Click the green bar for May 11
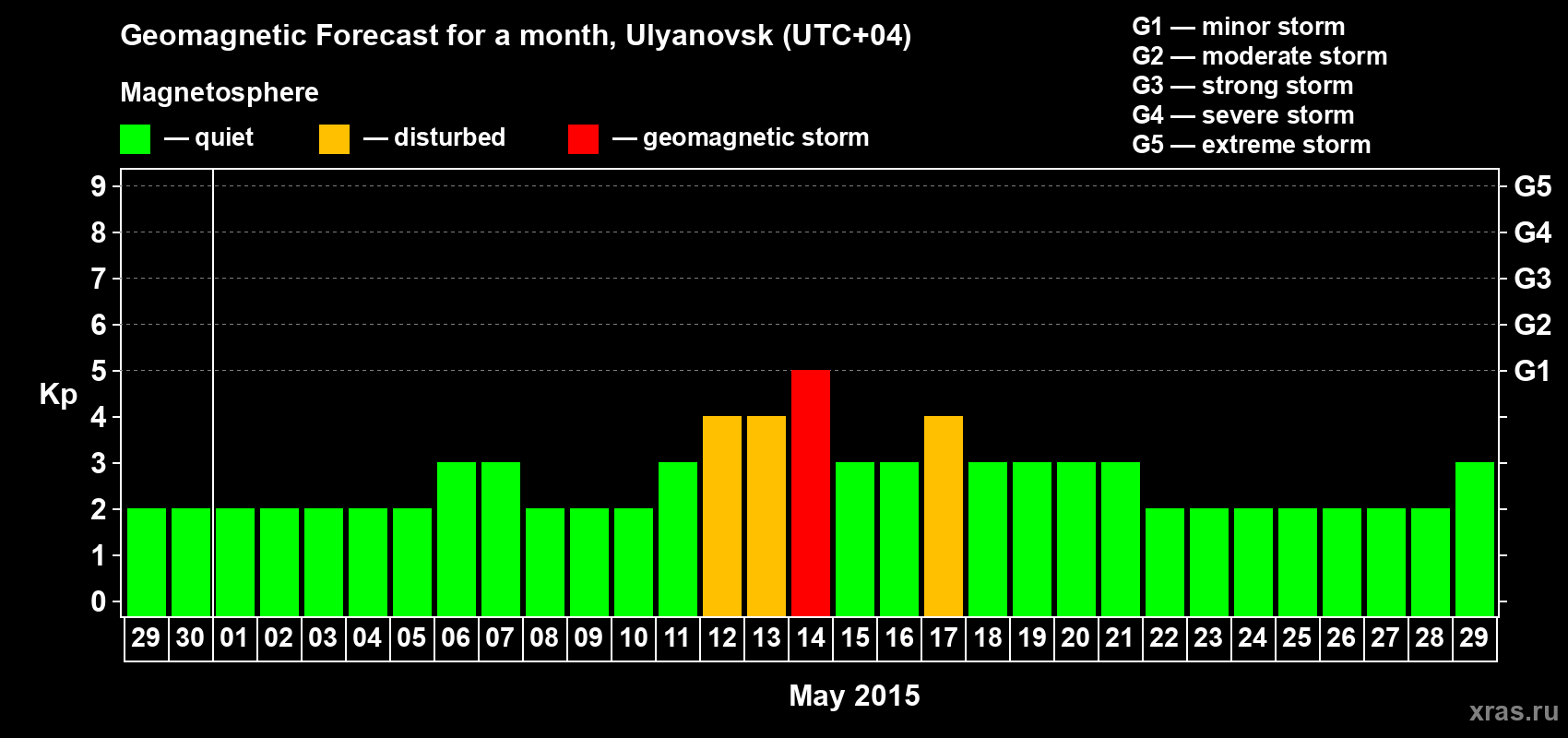The image size is (1568, 738). point(678,539)
